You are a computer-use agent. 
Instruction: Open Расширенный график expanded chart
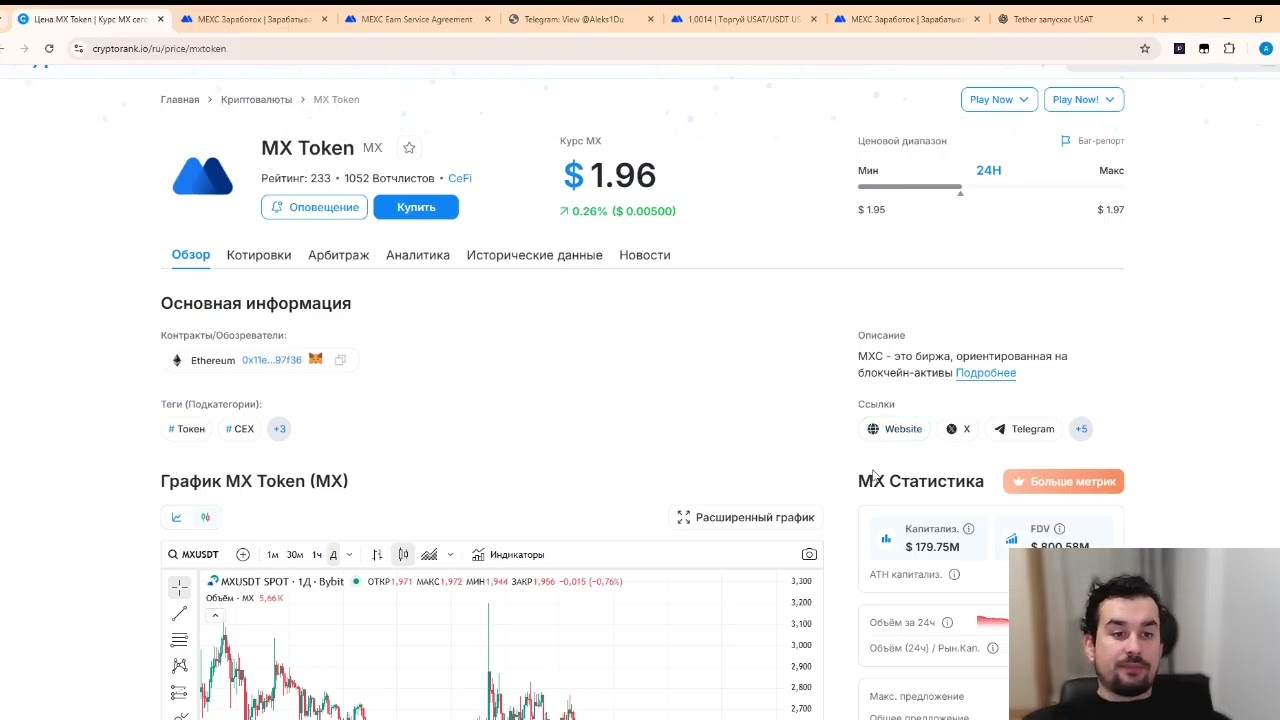[x=746, y=517]
